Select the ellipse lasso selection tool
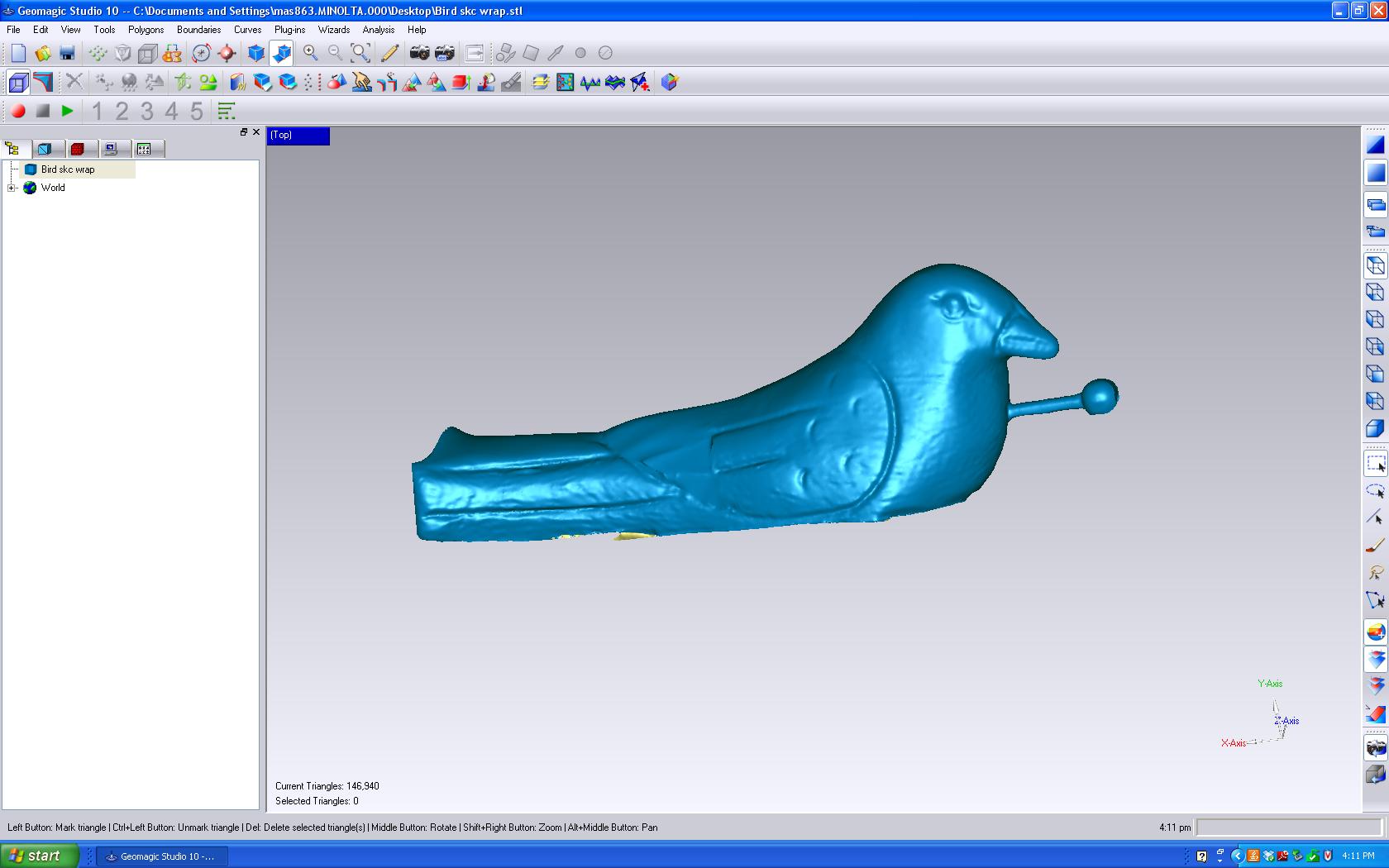 1376,491
